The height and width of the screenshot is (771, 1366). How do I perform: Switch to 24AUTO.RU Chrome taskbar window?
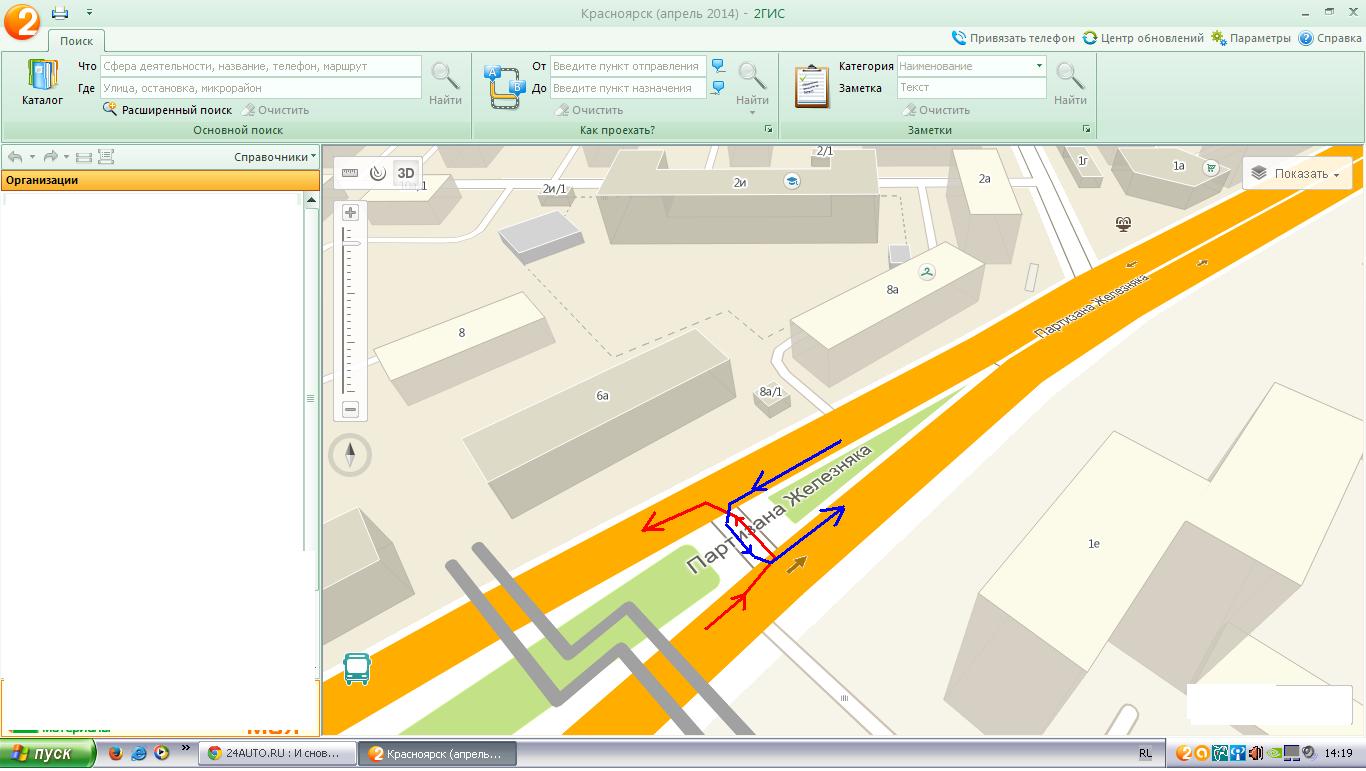(277, 753)
